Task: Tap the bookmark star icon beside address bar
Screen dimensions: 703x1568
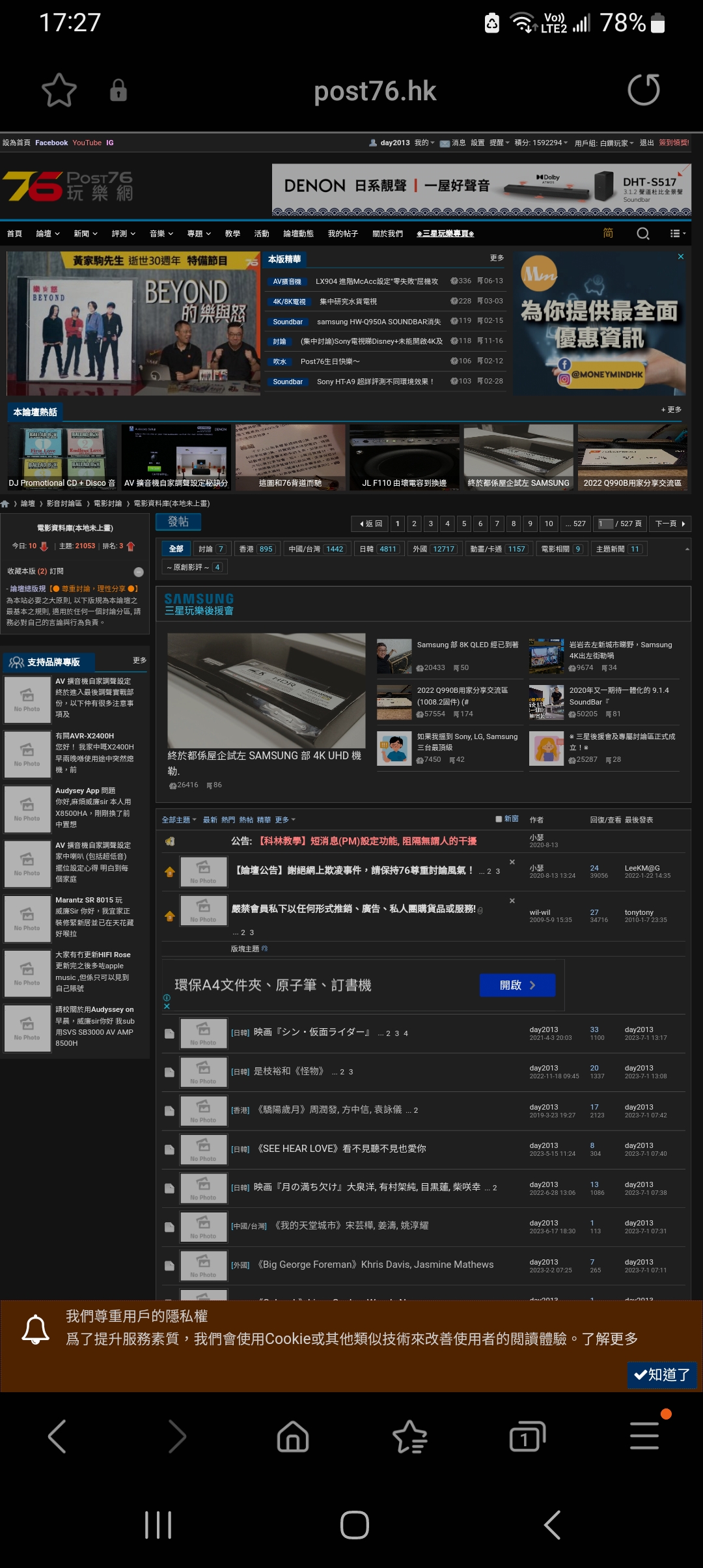Action: tap(59, 91)
